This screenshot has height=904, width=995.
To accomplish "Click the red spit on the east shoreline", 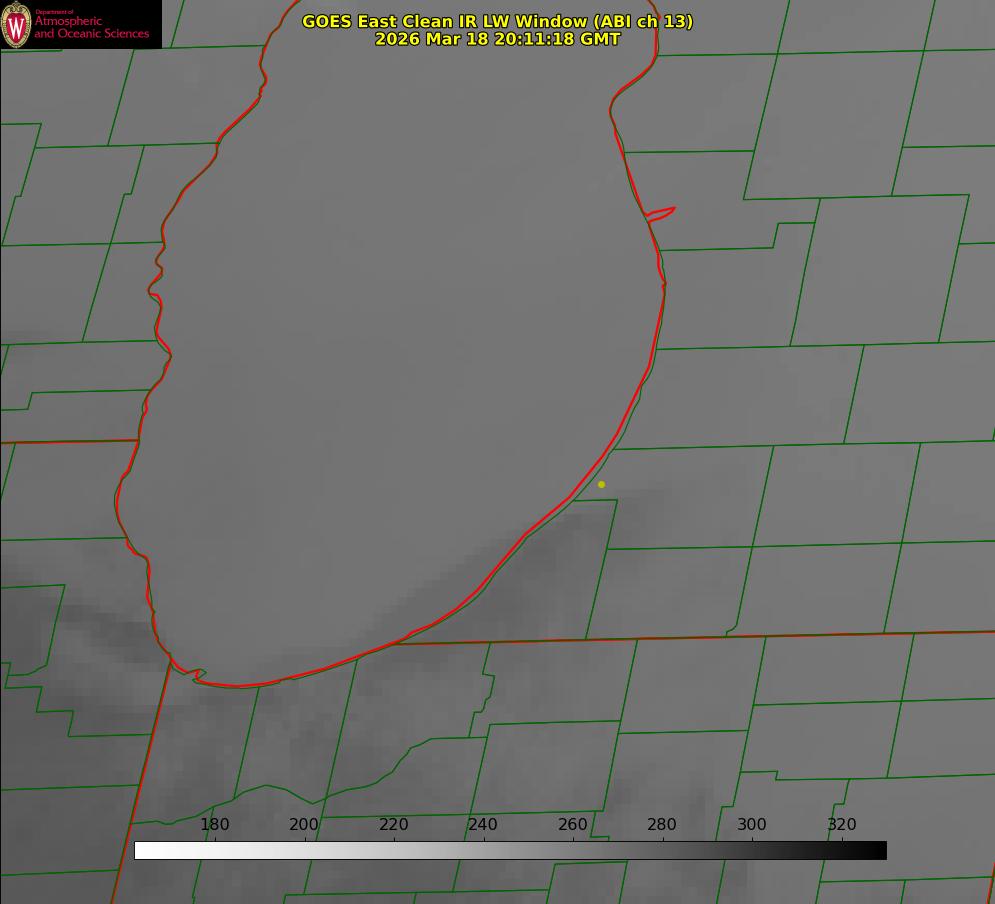I will (662, 212).
